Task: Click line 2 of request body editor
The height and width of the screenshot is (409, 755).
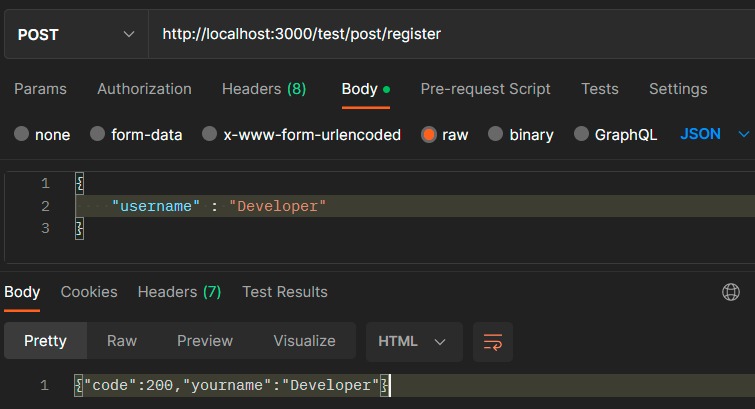Action: [415, 206]
